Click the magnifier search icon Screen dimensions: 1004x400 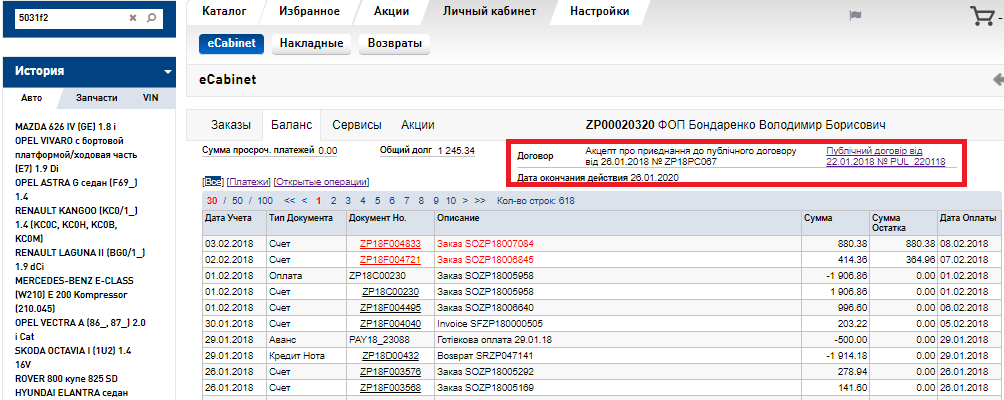coord(151,18)
